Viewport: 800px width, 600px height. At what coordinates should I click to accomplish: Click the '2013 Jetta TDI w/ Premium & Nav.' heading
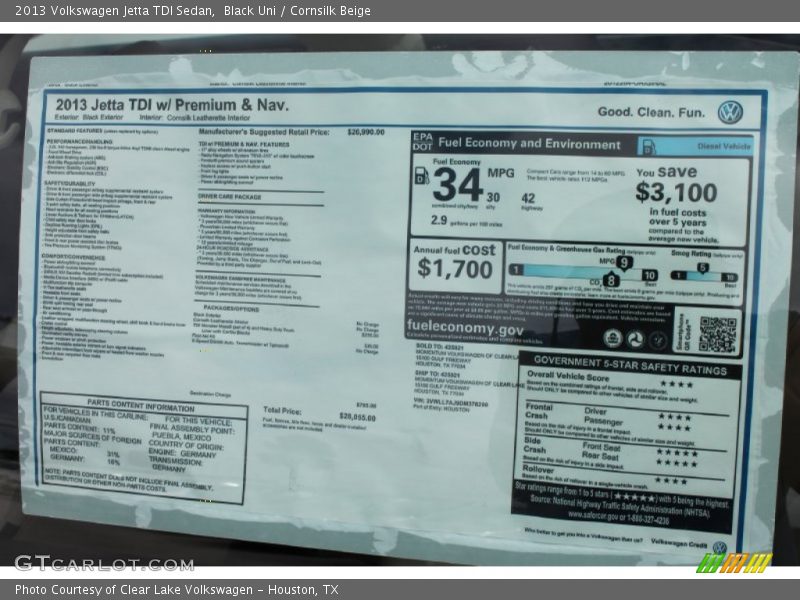(x=172, y=105)
